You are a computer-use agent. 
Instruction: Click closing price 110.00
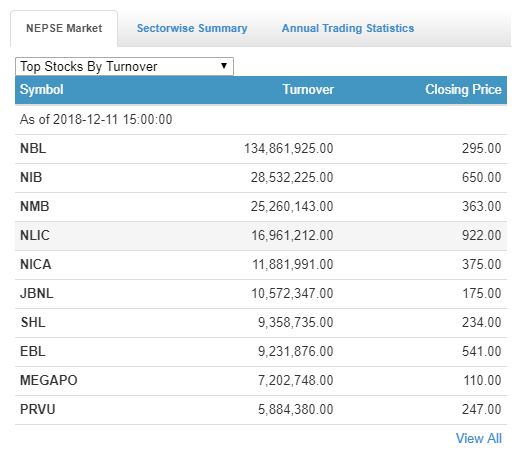point(482,381)
